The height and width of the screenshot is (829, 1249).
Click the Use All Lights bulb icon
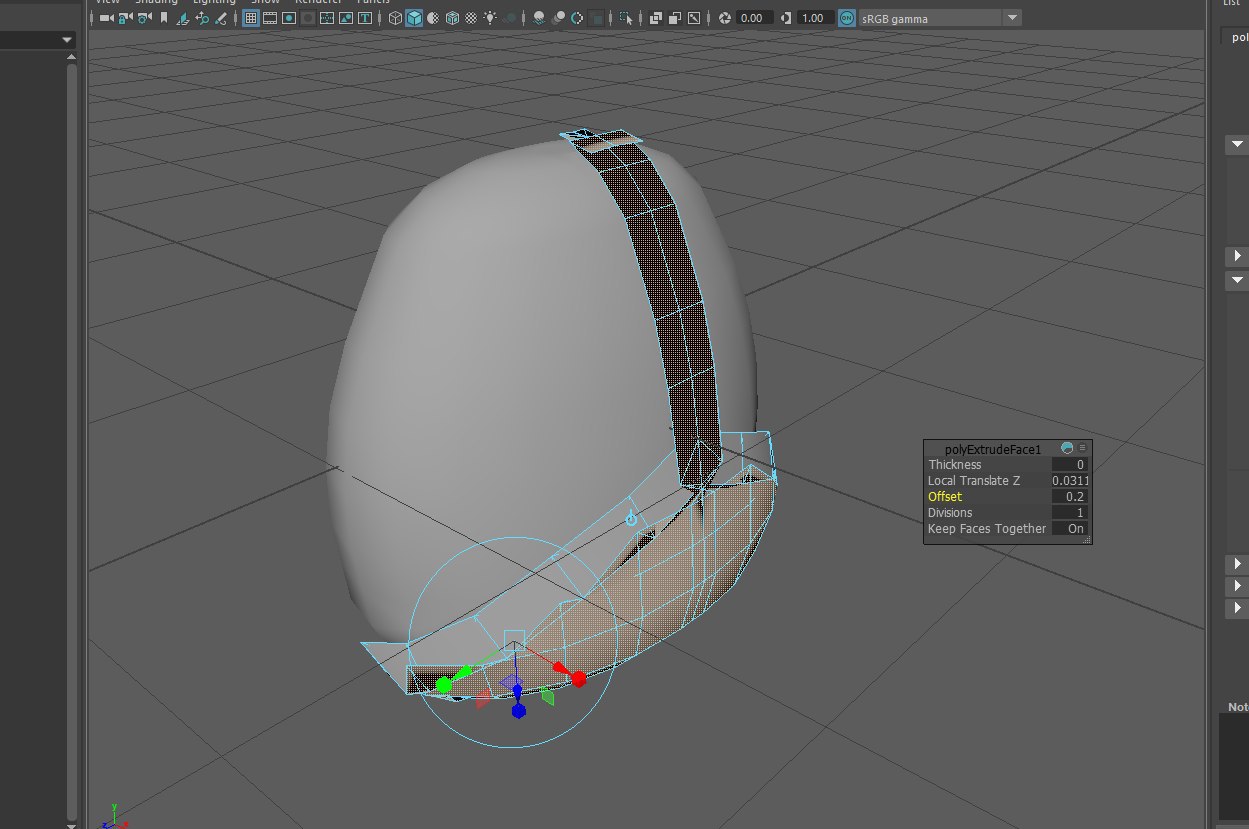coord(490,18)
